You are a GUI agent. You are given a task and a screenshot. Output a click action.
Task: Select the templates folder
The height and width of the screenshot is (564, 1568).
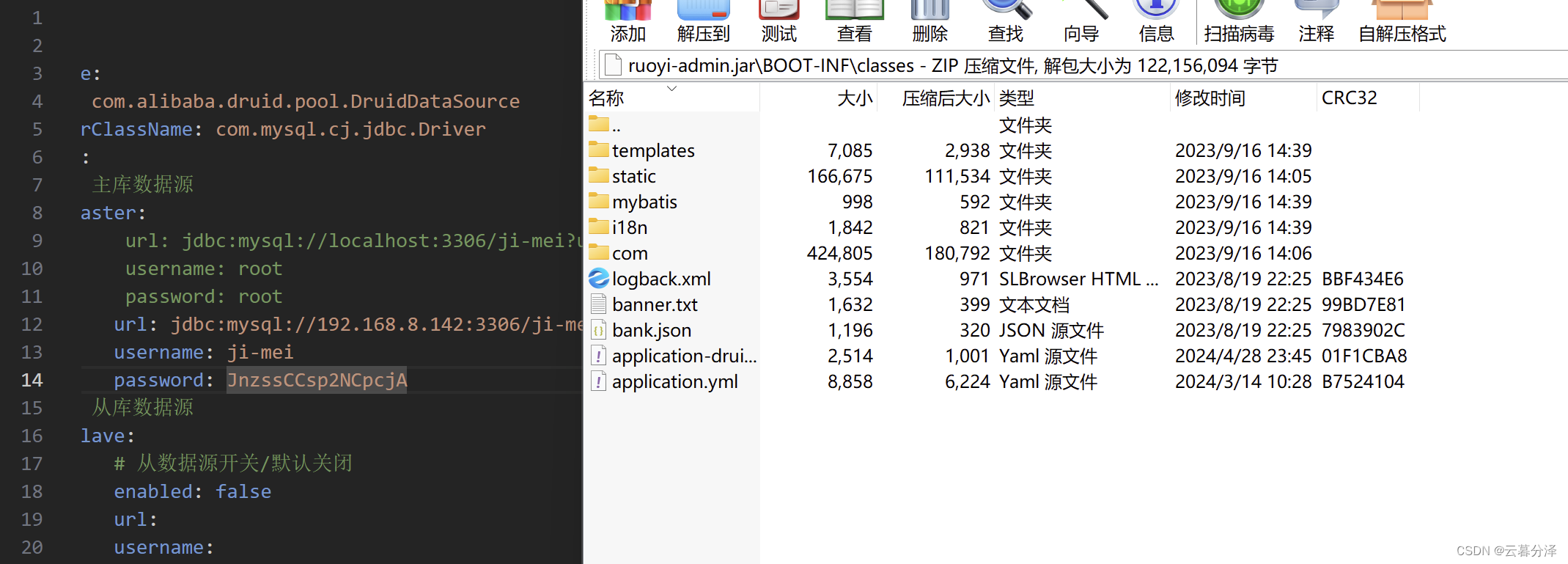tap(652, 151)
